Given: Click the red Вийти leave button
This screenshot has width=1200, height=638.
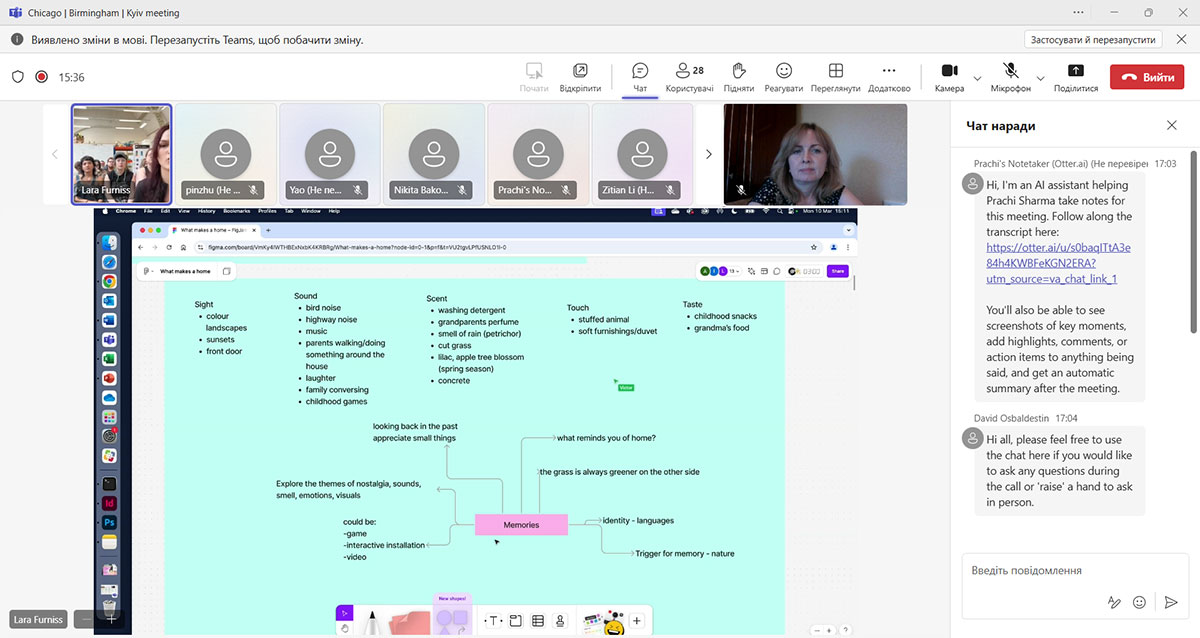Looking at the screenshot, I should (1146, 77).
